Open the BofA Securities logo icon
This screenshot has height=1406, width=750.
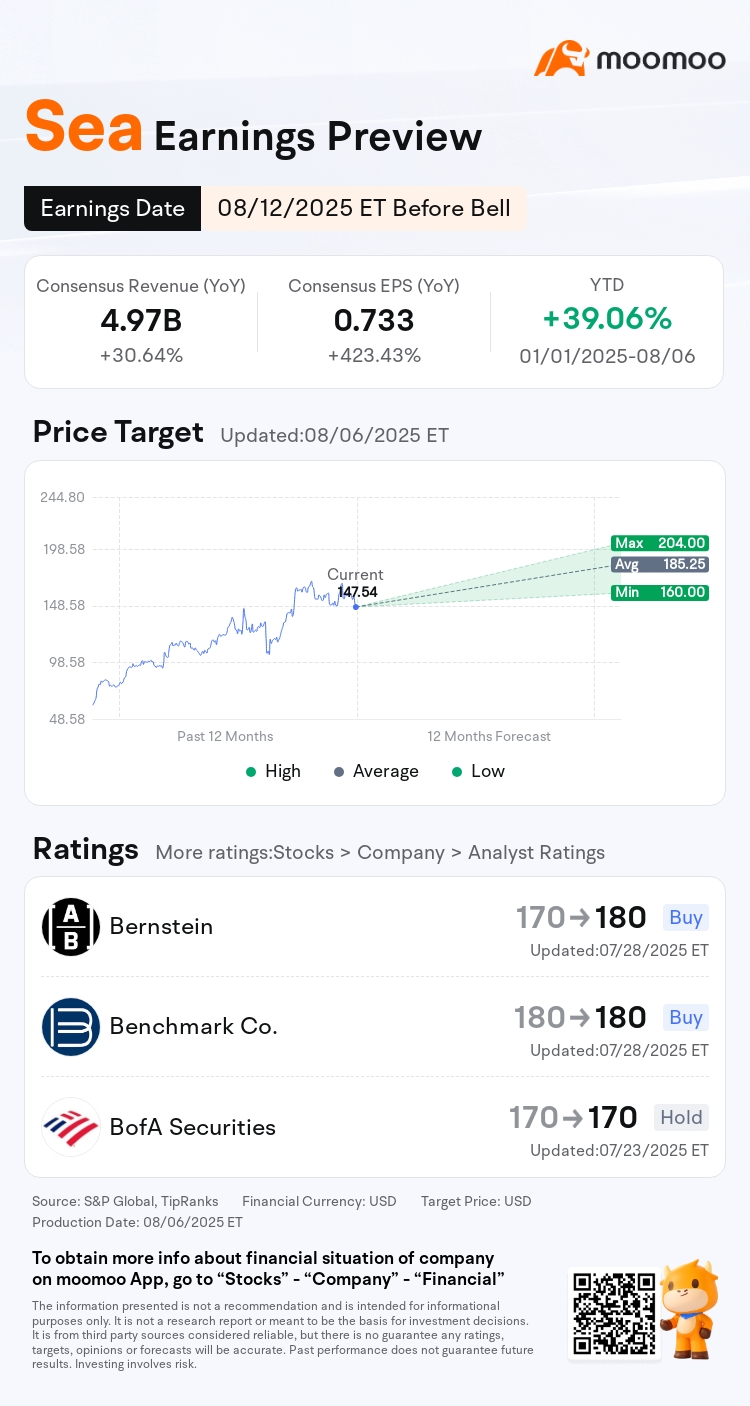pyautogui.click(x=71, y=1126)
